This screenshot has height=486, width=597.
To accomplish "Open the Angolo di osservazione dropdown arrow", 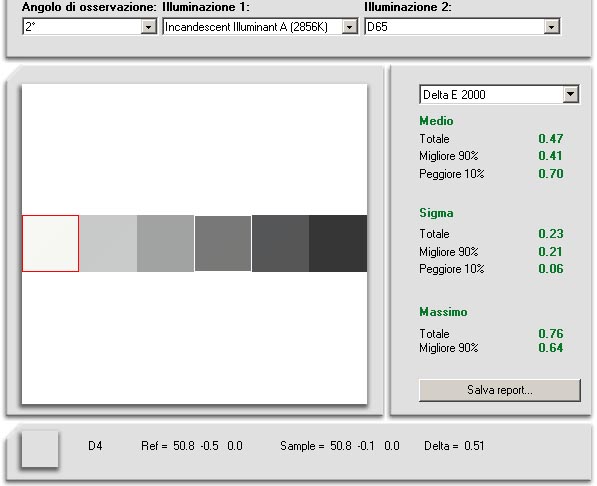I will pos(148,27).
